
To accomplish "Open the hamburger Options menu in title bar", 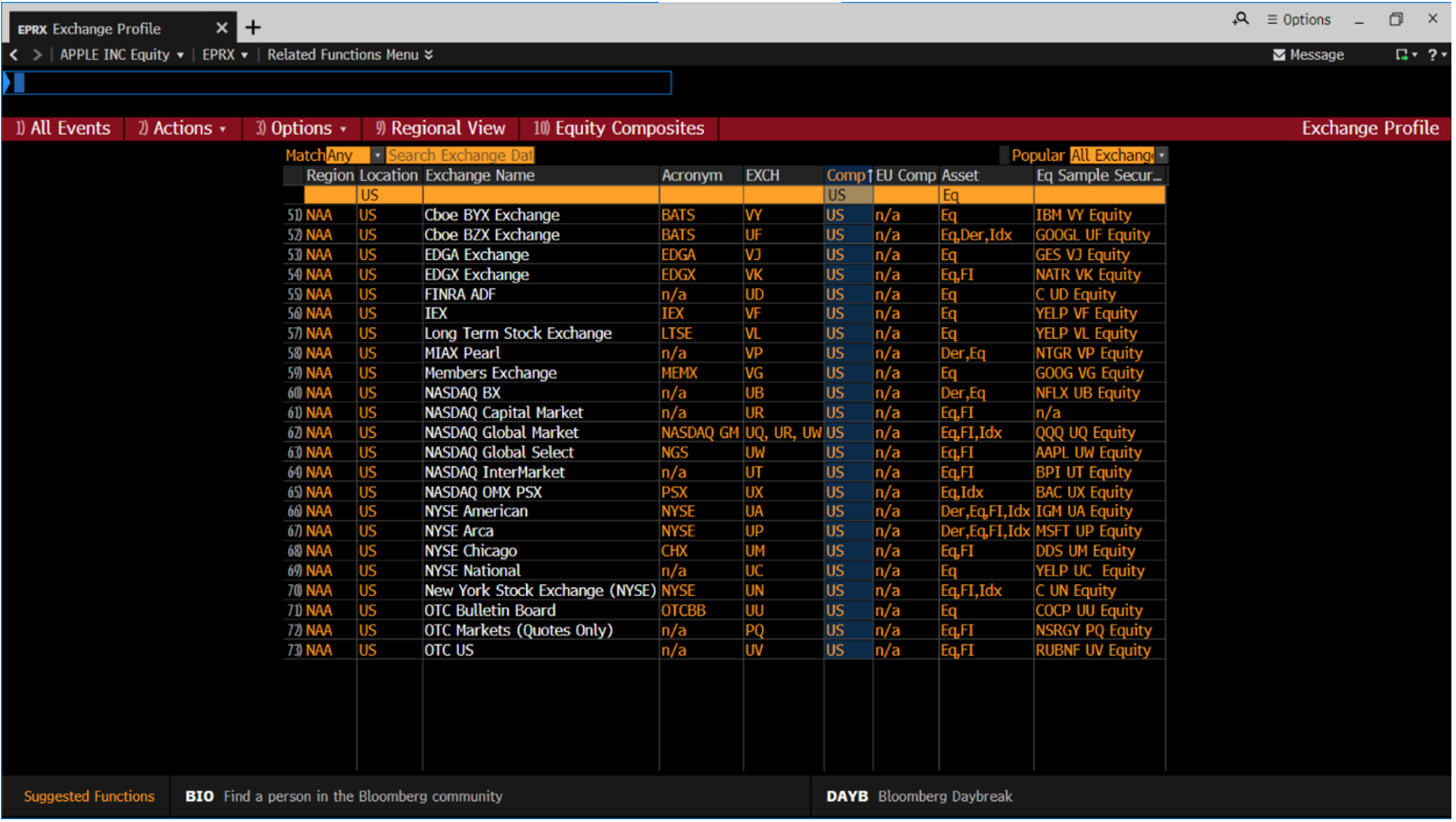I will [x=1299, y=19].
